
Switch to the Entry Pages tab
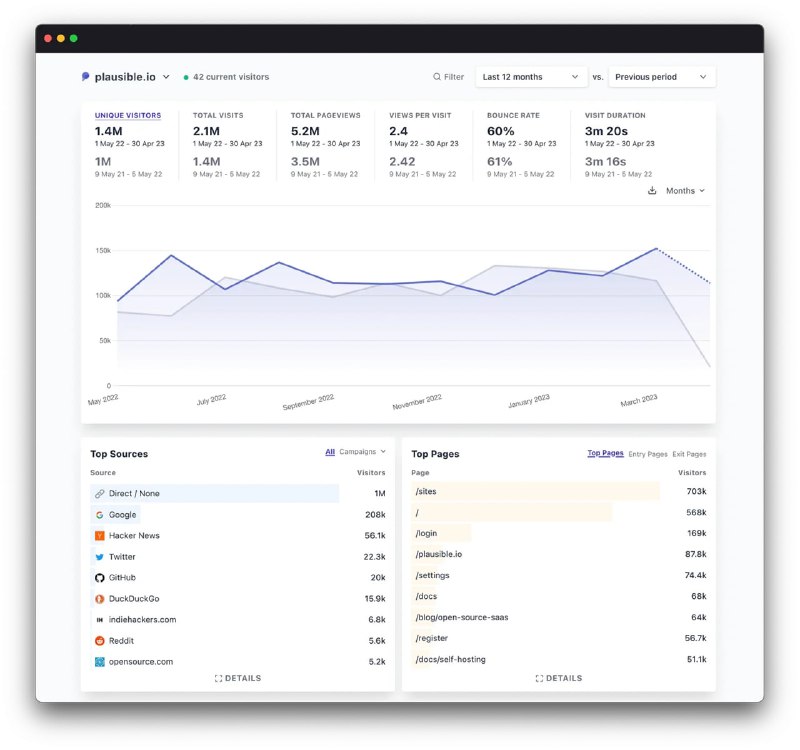pos(647,454)
